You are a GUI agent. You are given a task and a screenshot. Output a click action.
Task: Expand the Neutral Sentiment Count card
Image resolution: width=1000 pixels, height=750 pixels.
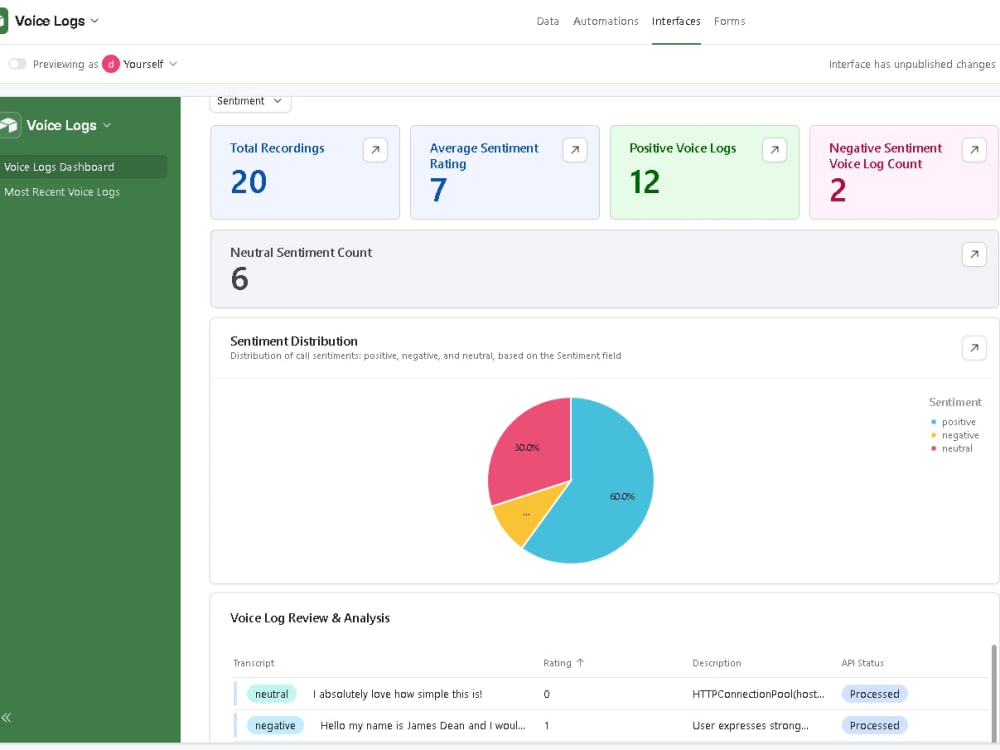click(974, 254)
